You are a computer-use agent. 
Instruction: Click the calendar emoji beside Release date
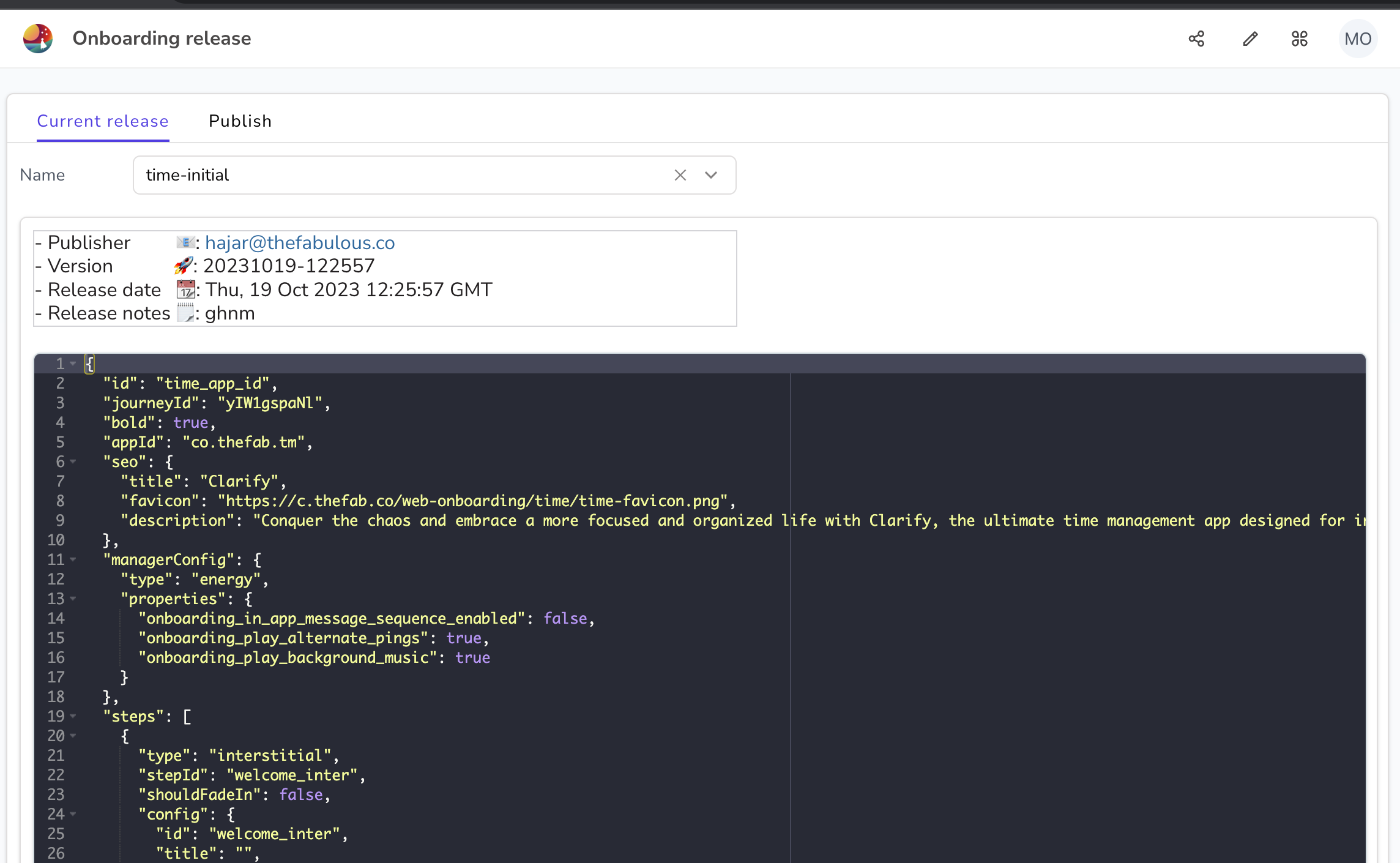(x=185, y=290)
